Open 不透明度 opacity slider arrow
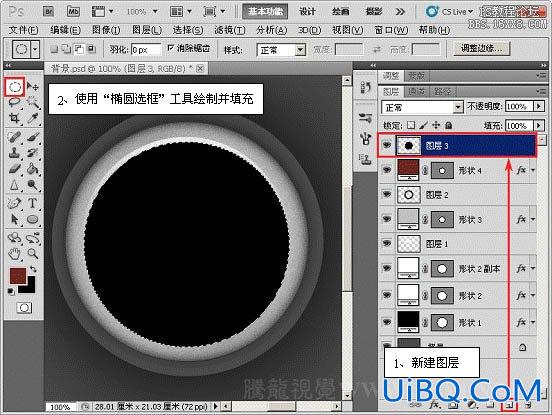Viewport: 552px width, 415px height. 539,106
